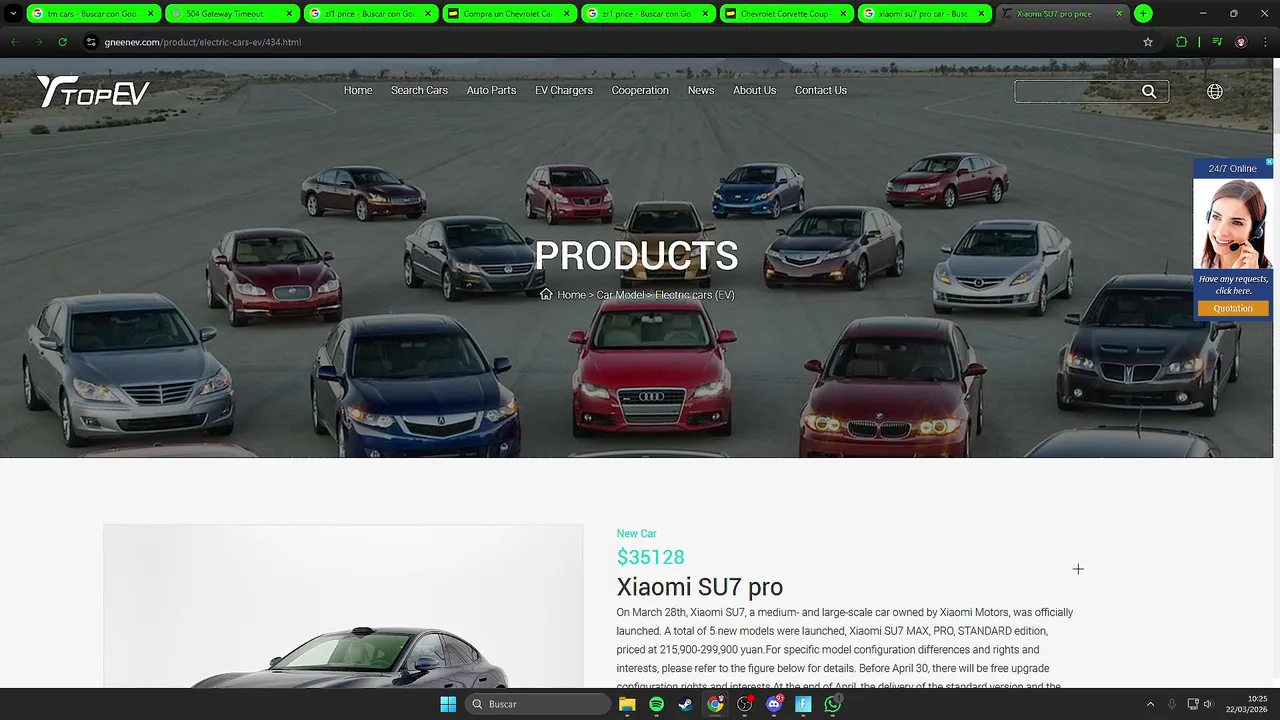Click the address bar URL

pyautogui.click(x=202, y=42)
